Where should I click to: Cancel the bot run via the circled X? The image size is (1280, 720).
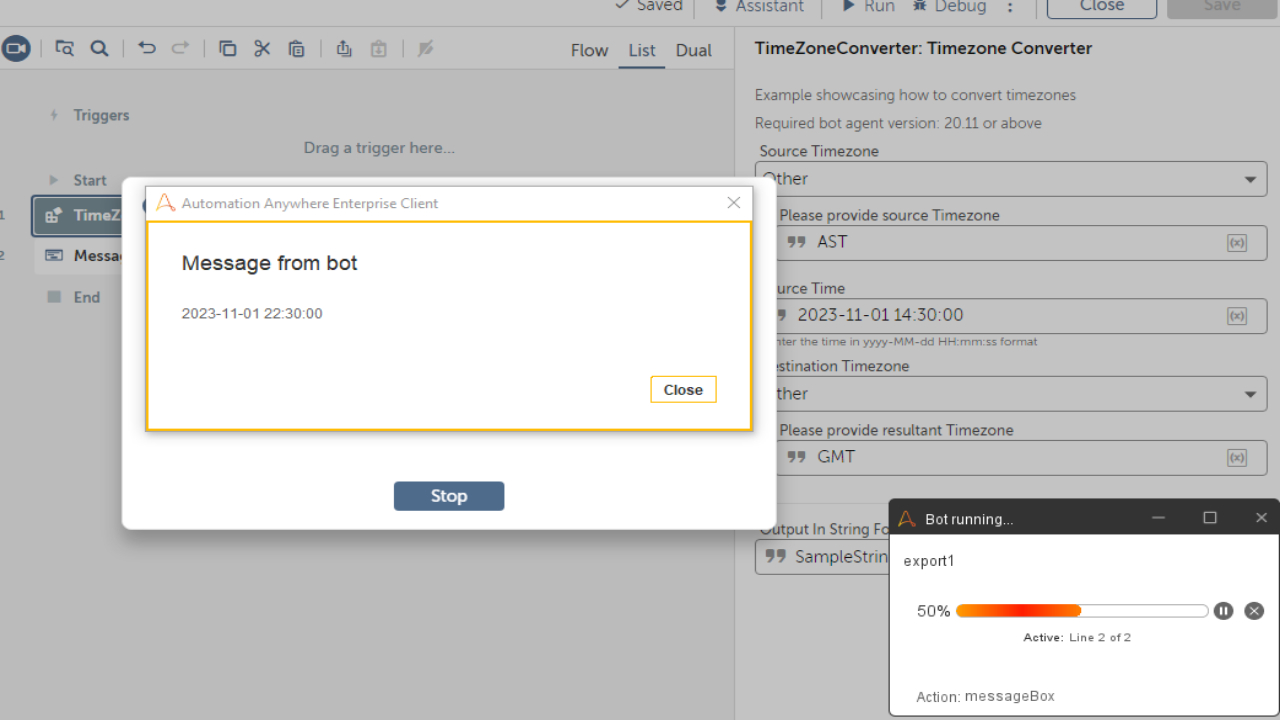[x=1254, y=611]
